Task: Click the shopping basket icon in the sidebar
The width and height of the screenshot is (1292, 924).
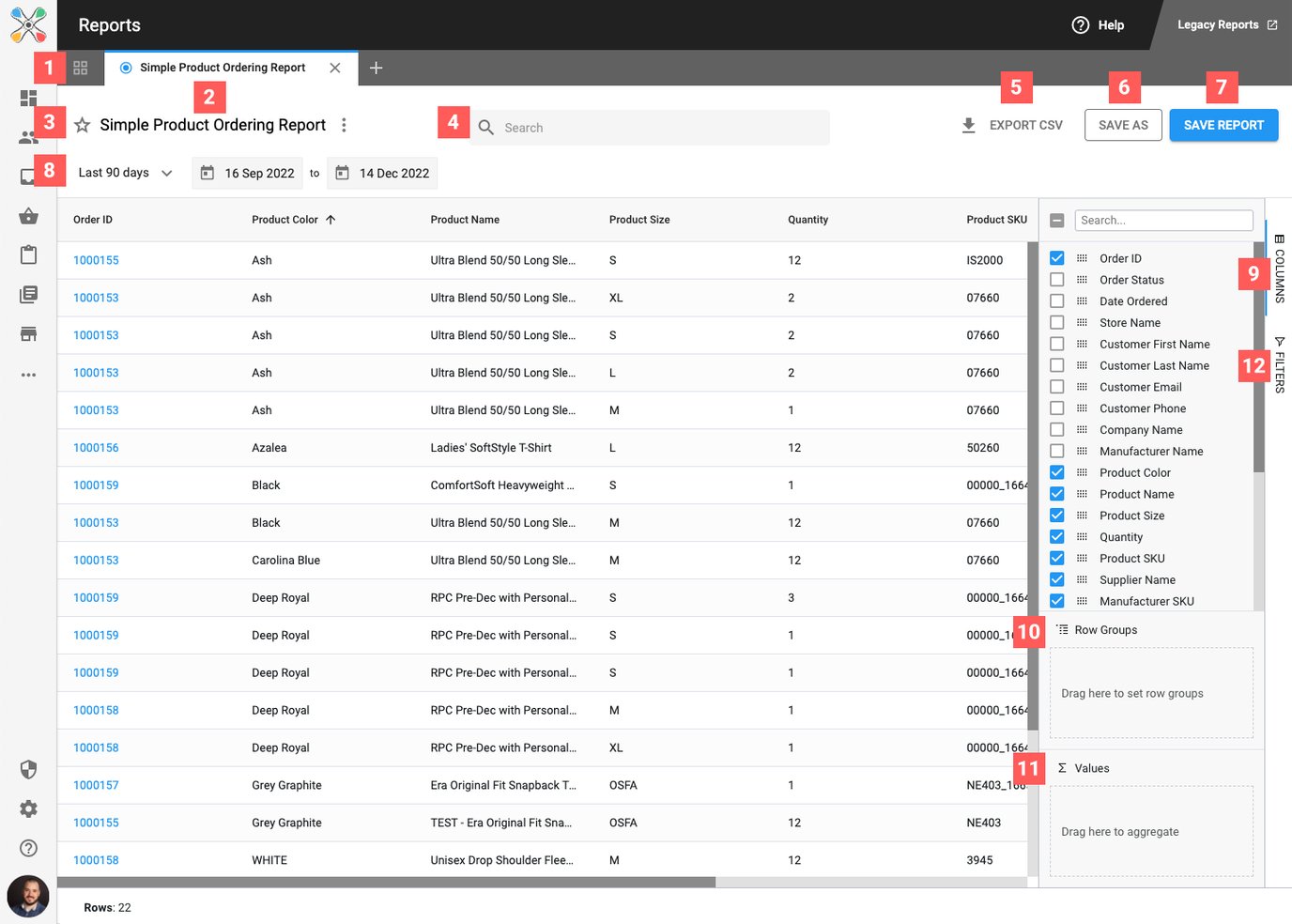Action: [28, 216]
